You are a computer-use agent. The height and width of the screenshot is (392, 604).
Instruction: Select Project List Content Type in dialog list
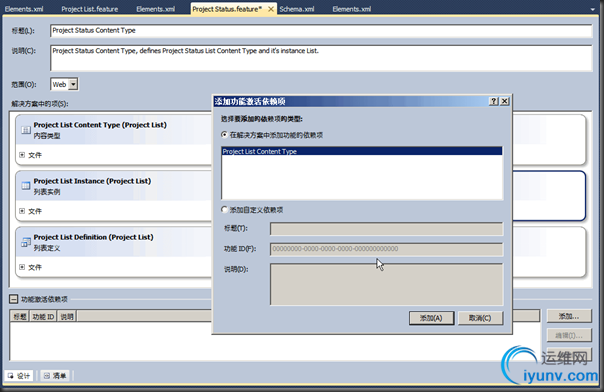[362, 151]
